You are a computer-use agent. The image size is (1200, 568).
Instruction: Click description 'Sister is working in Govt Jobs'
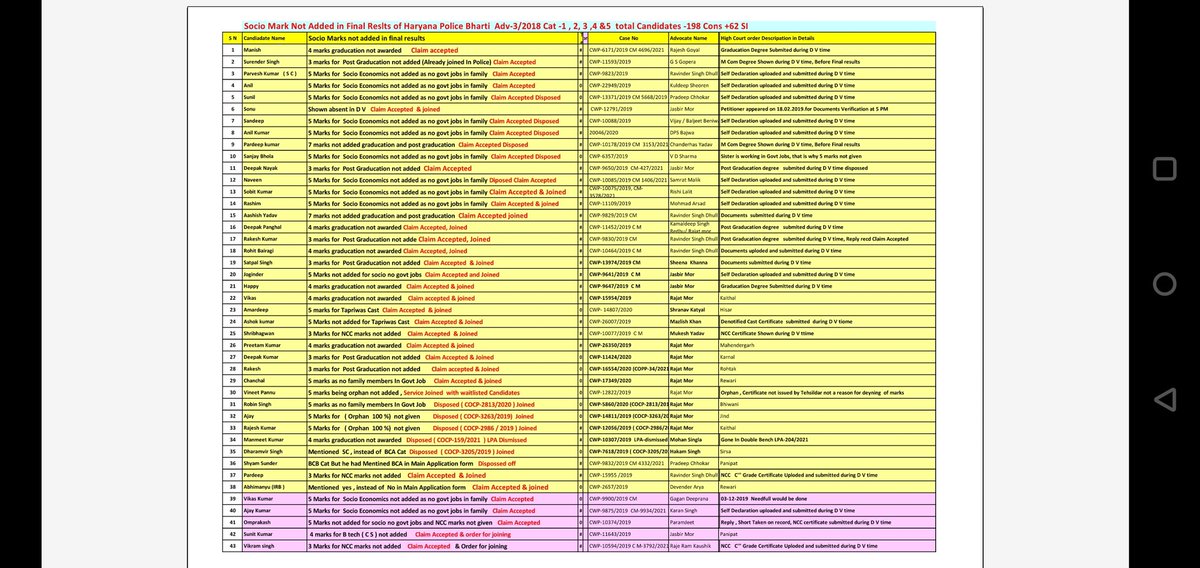[759, 157]
